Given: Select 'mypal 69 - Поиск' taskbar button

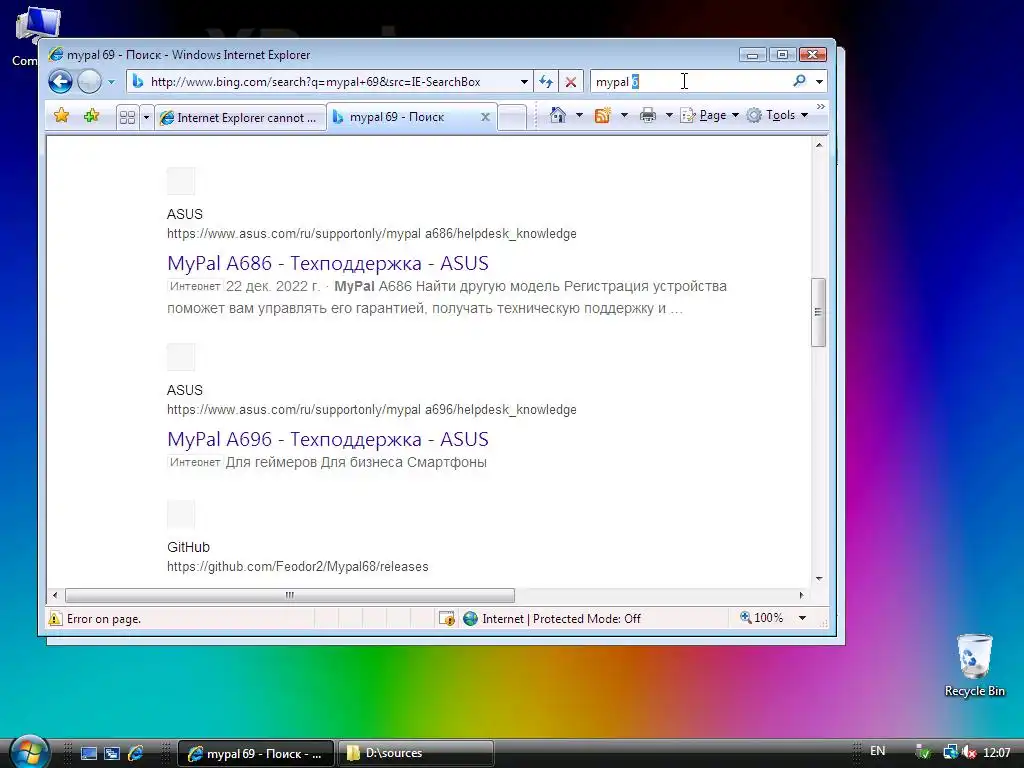Looking at the screenshot, I should click(x=255, y=754).
